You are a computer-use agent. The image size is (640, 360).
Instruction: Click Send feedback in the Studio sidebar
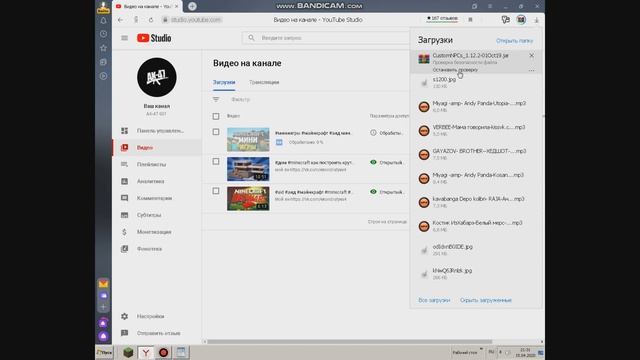coord(157,333)
